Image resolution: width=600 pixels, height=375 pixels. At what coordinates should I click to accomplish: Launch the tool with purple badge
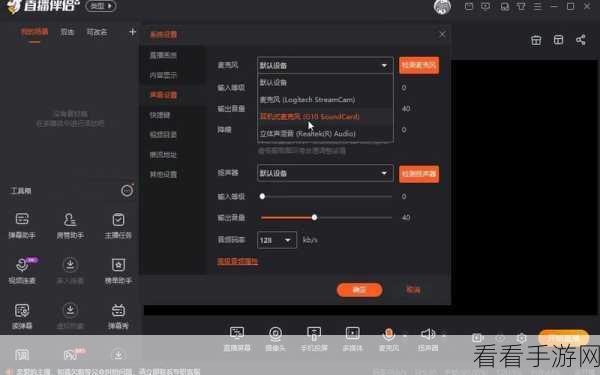(22, 271)
